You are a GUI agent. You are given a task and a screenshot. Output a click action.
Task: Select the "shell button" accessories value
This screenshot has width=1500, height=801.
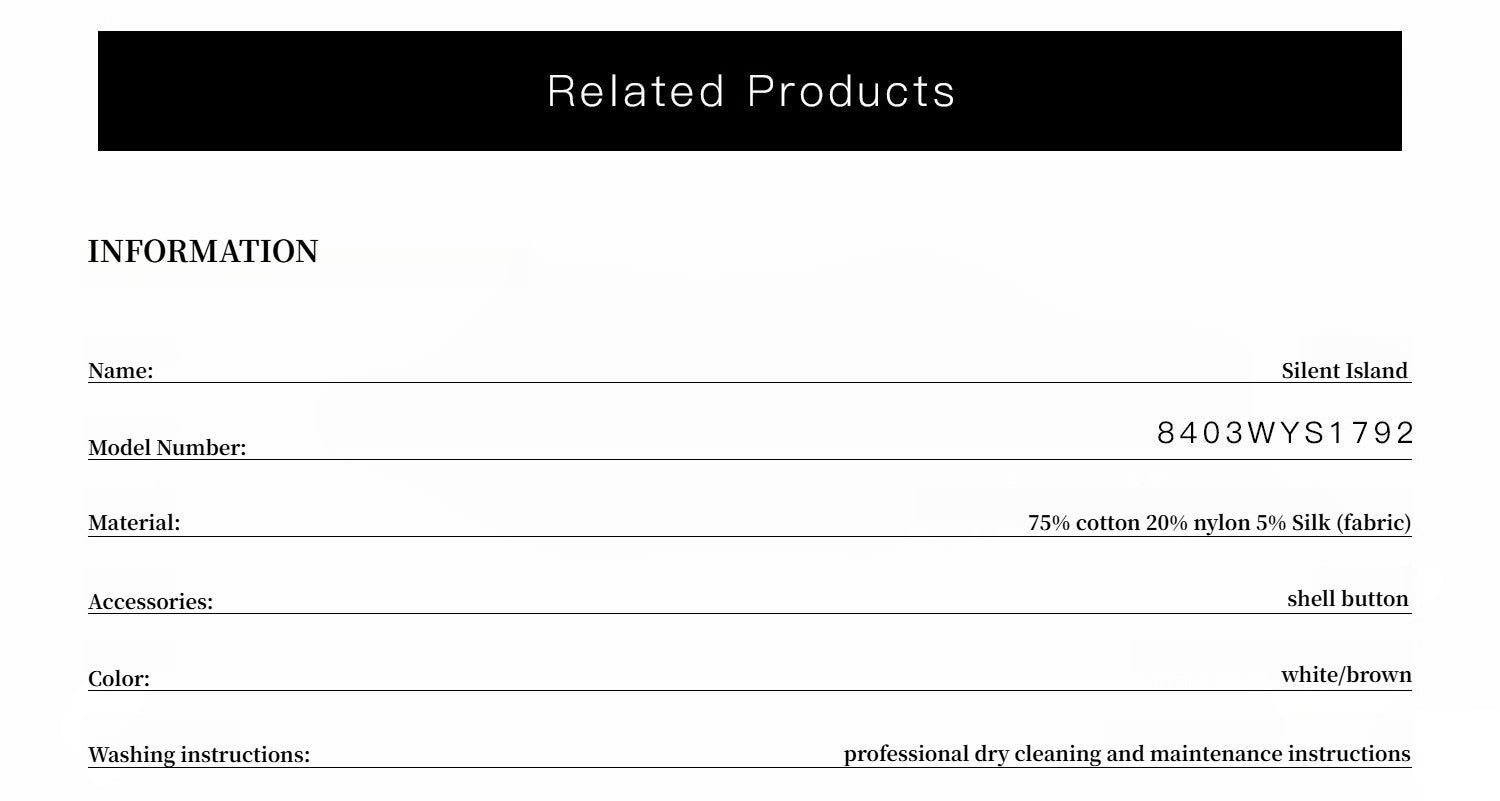pos(1347,599)
